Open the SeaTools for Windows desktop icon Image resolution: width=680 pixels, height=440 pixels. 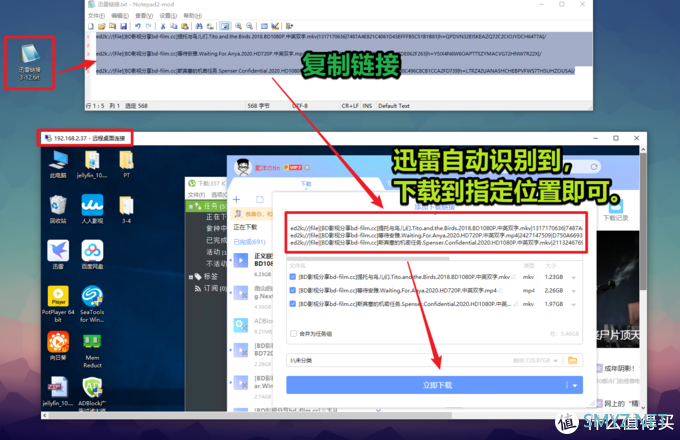92,304
